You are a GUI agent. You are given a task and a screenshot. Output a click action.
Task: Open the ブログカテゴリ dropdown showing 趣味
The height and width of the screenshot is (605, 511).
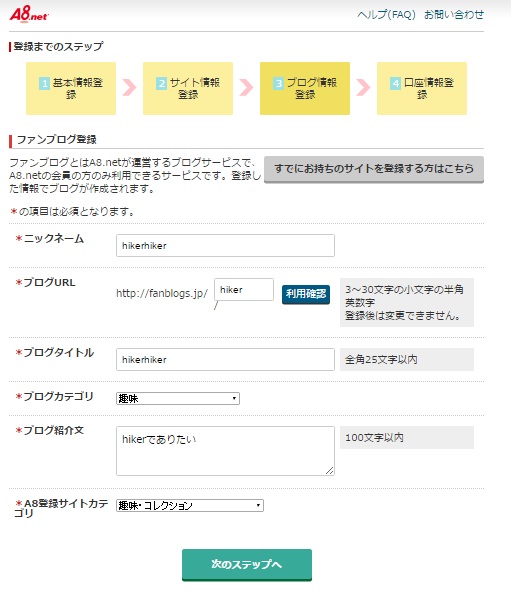178,398
